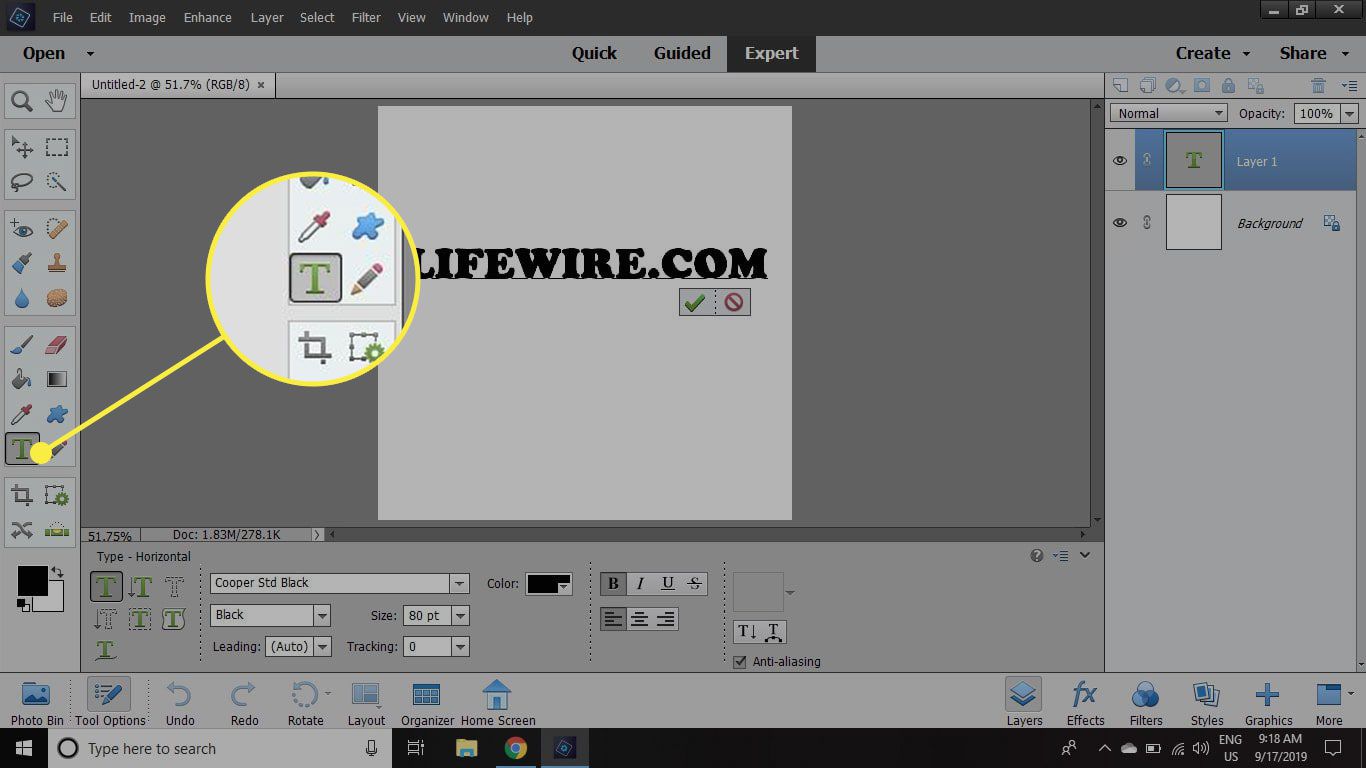Select the Move tool

(22, 148)
